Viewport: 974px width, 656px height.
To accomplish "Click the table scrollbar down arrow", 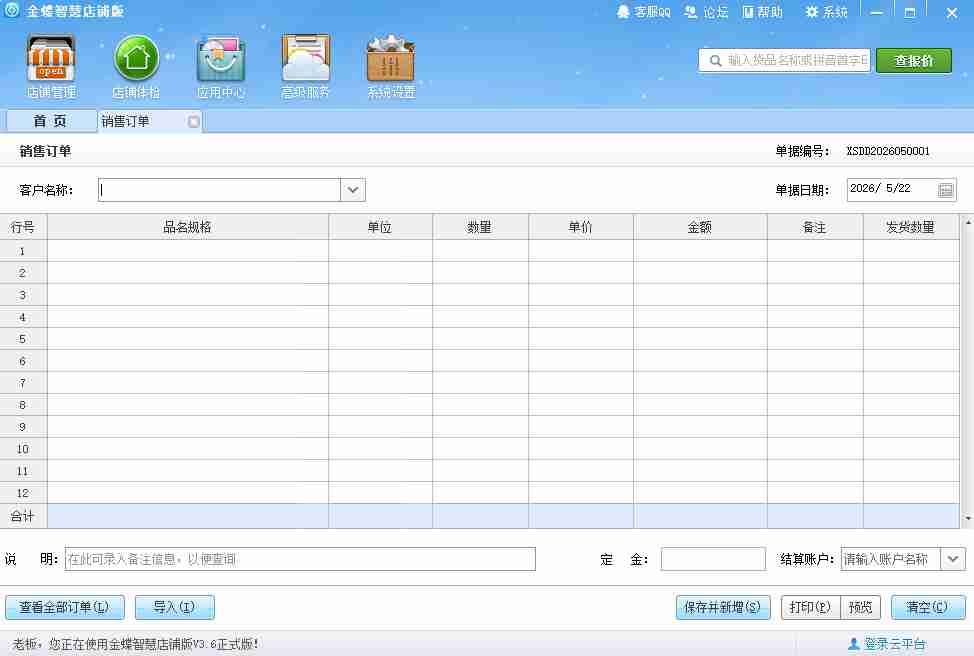I will coord(968,518).
